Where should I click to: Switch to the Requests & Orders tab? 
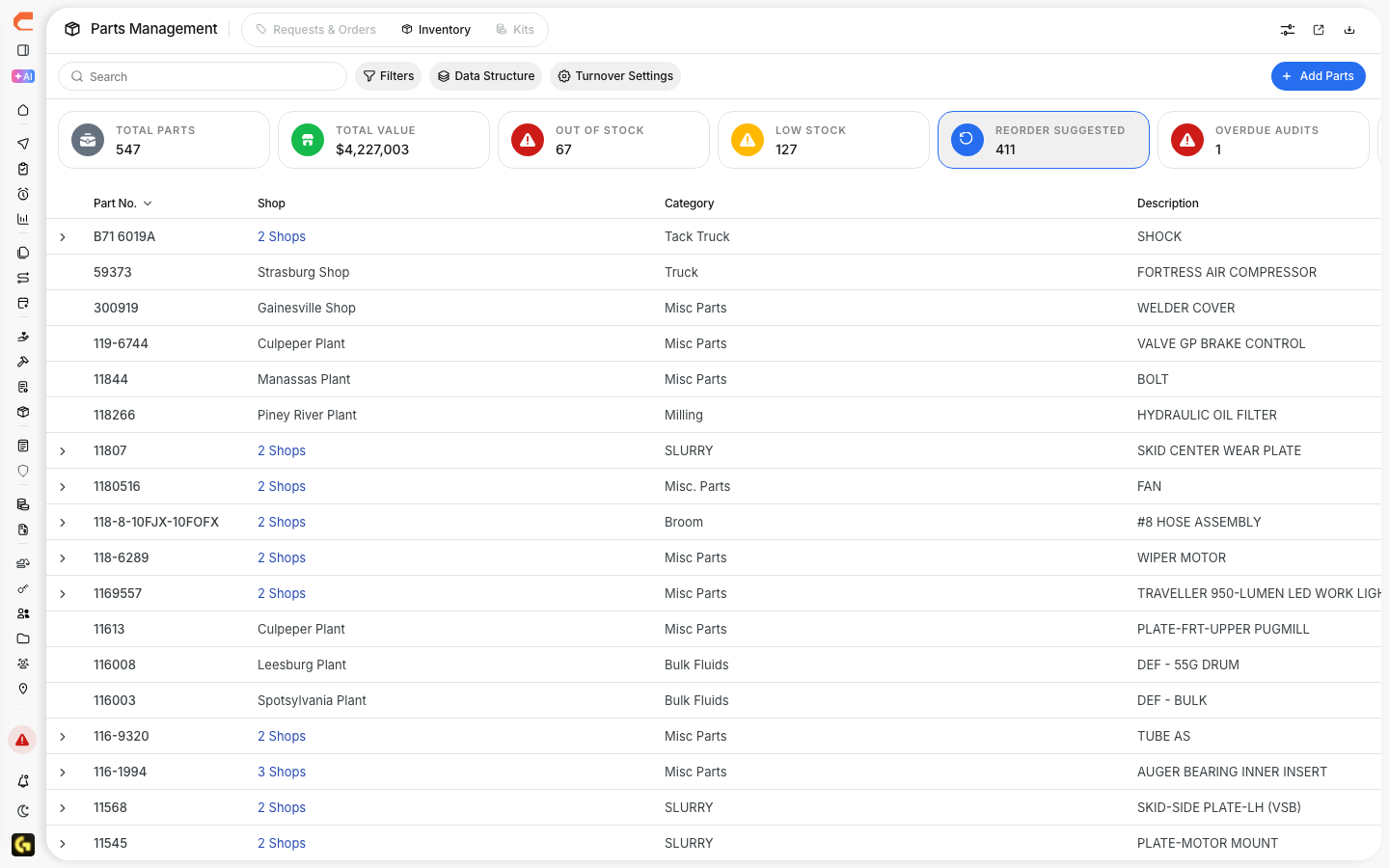[x=315, y=30]
